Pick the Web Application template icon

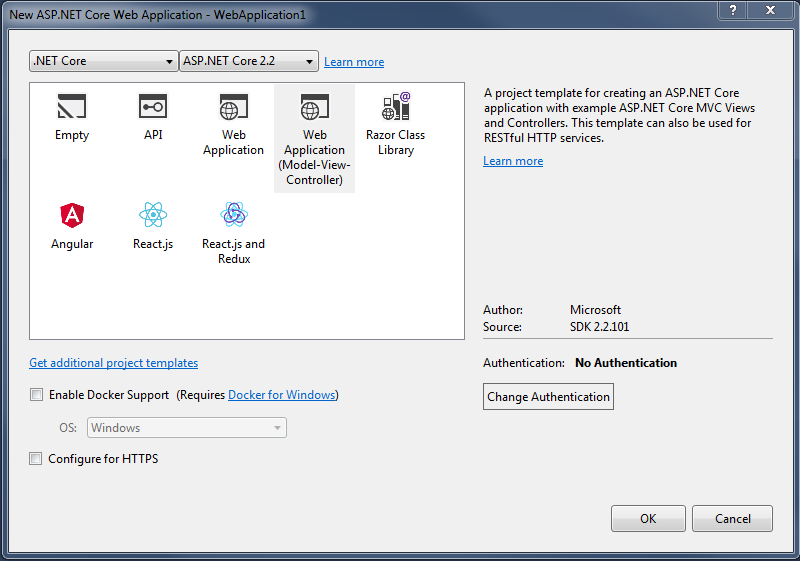tap(234, 107)
